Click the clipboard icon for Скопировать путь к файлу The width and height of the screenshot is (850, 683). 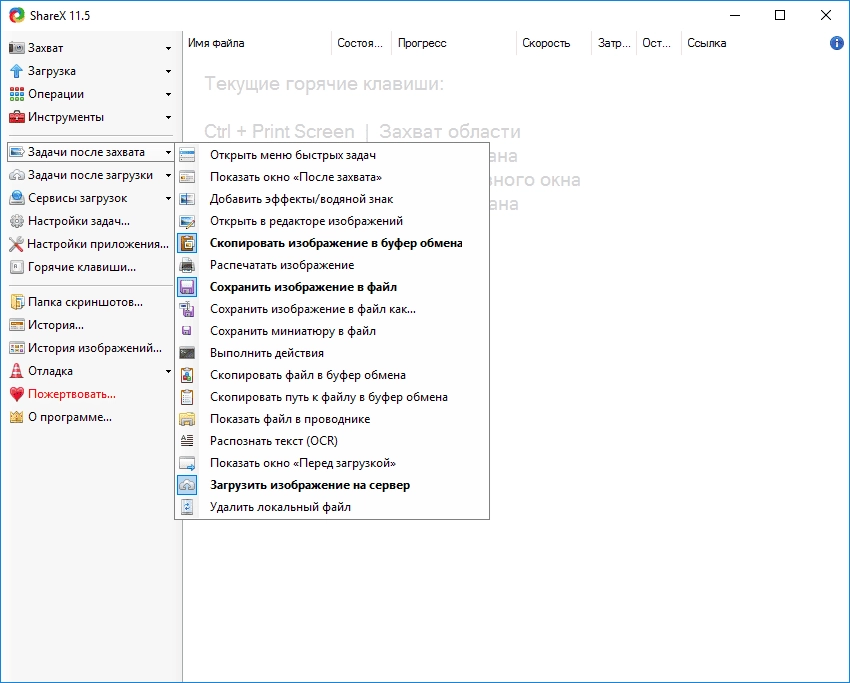click(187, 397)
